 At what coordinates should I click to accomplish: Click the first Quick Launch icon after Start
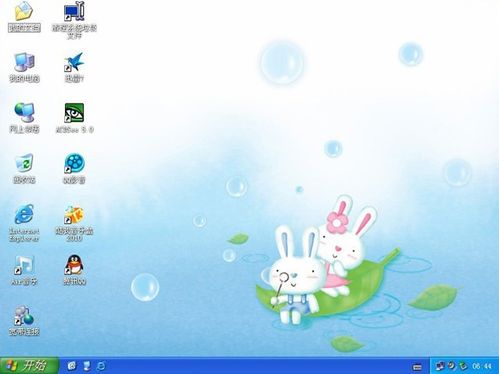click(x=72, y=366)
